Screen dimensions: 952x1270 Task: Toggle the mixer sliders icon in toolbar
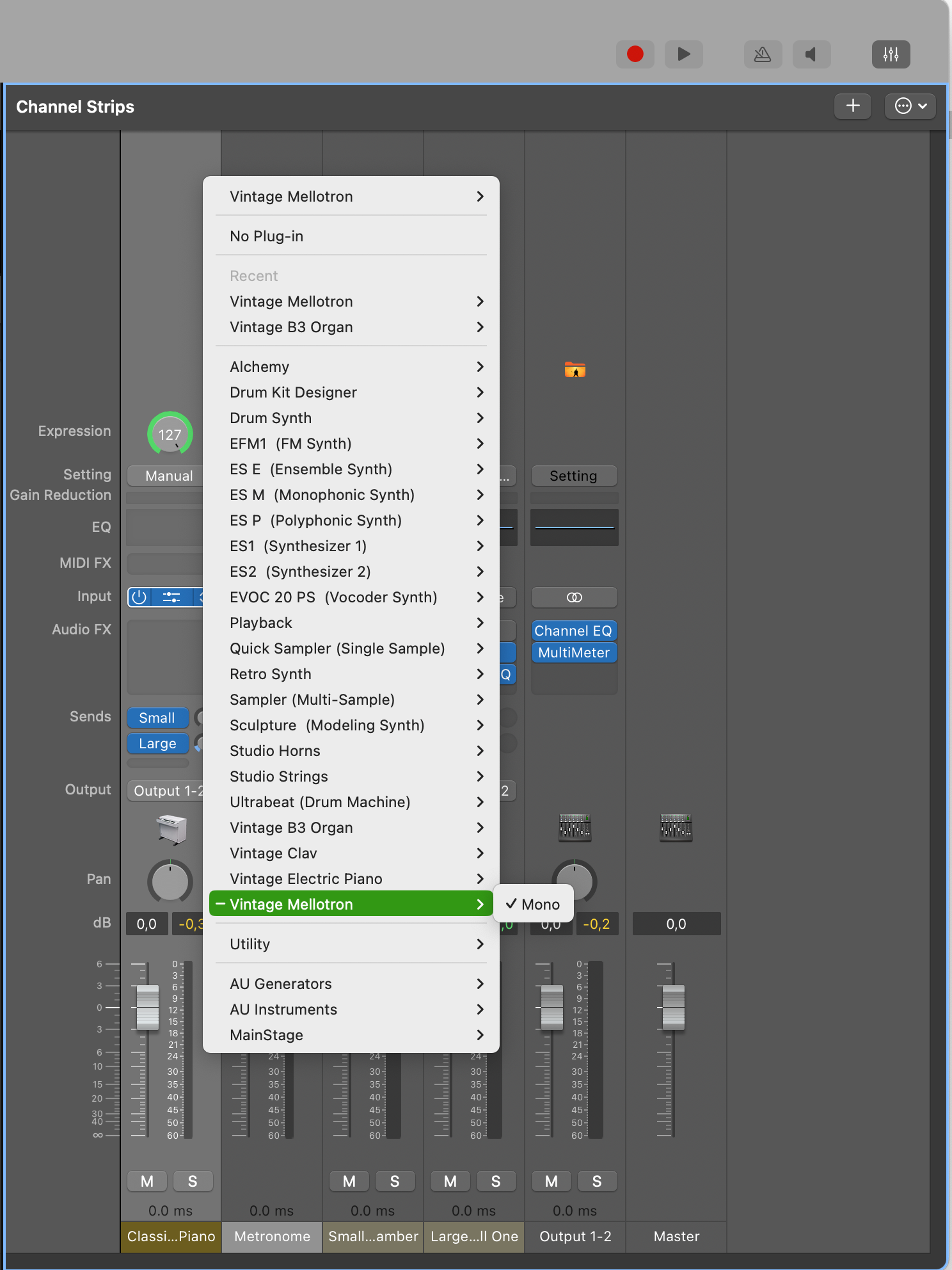click(x=891, y=54)
